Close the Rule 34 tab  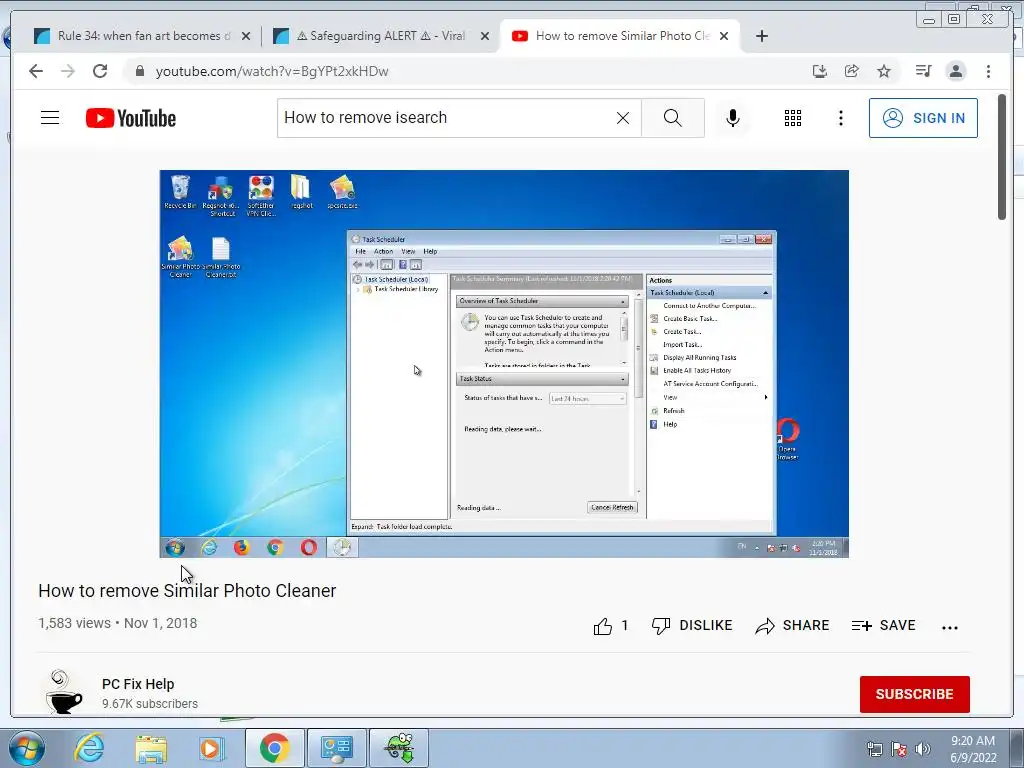click(x=246, y=37)
